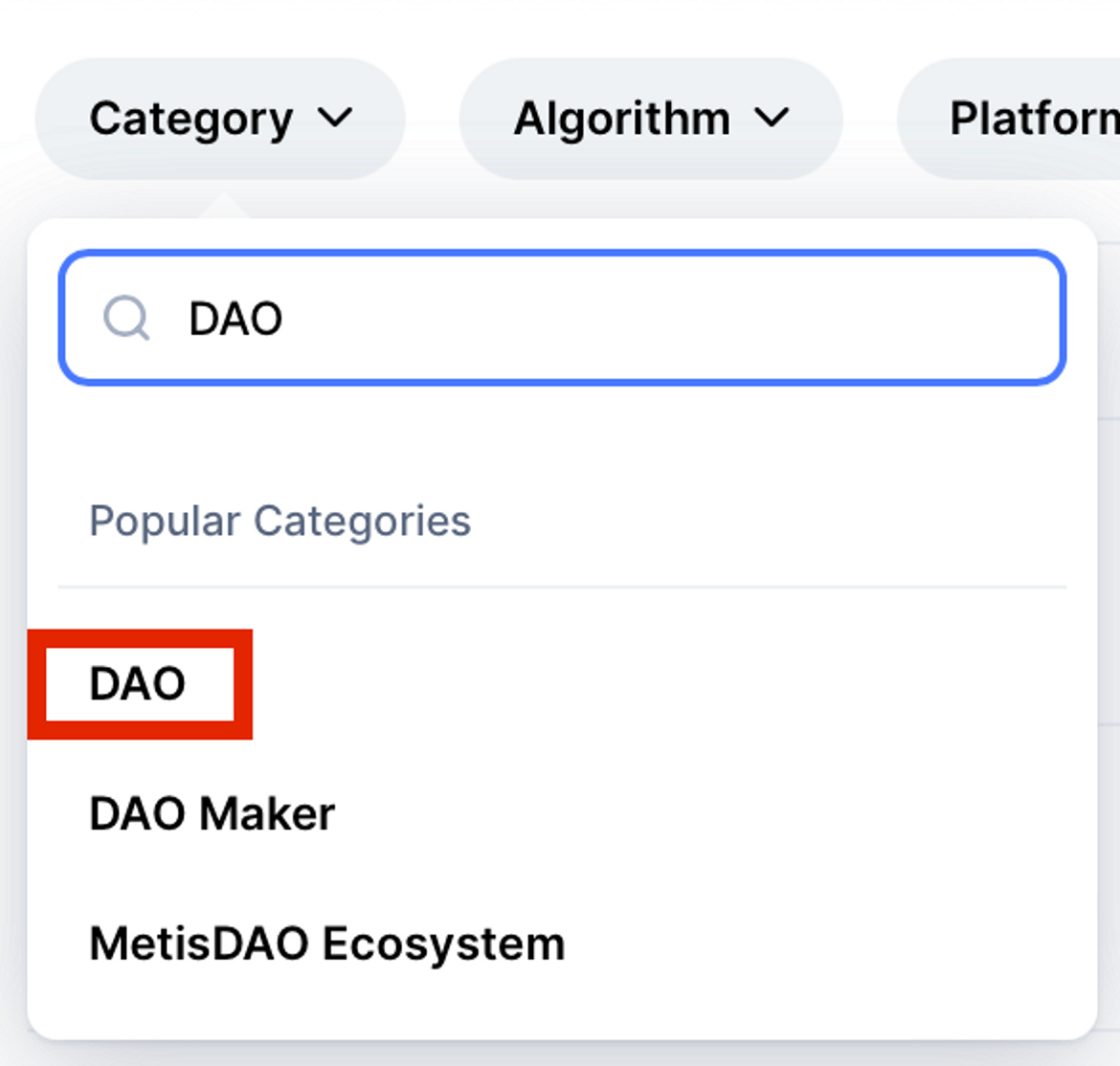The height and width of the screenshot is (1066, 1120).
Task: Choose the DAO Maker category
Action: (213, 814)
